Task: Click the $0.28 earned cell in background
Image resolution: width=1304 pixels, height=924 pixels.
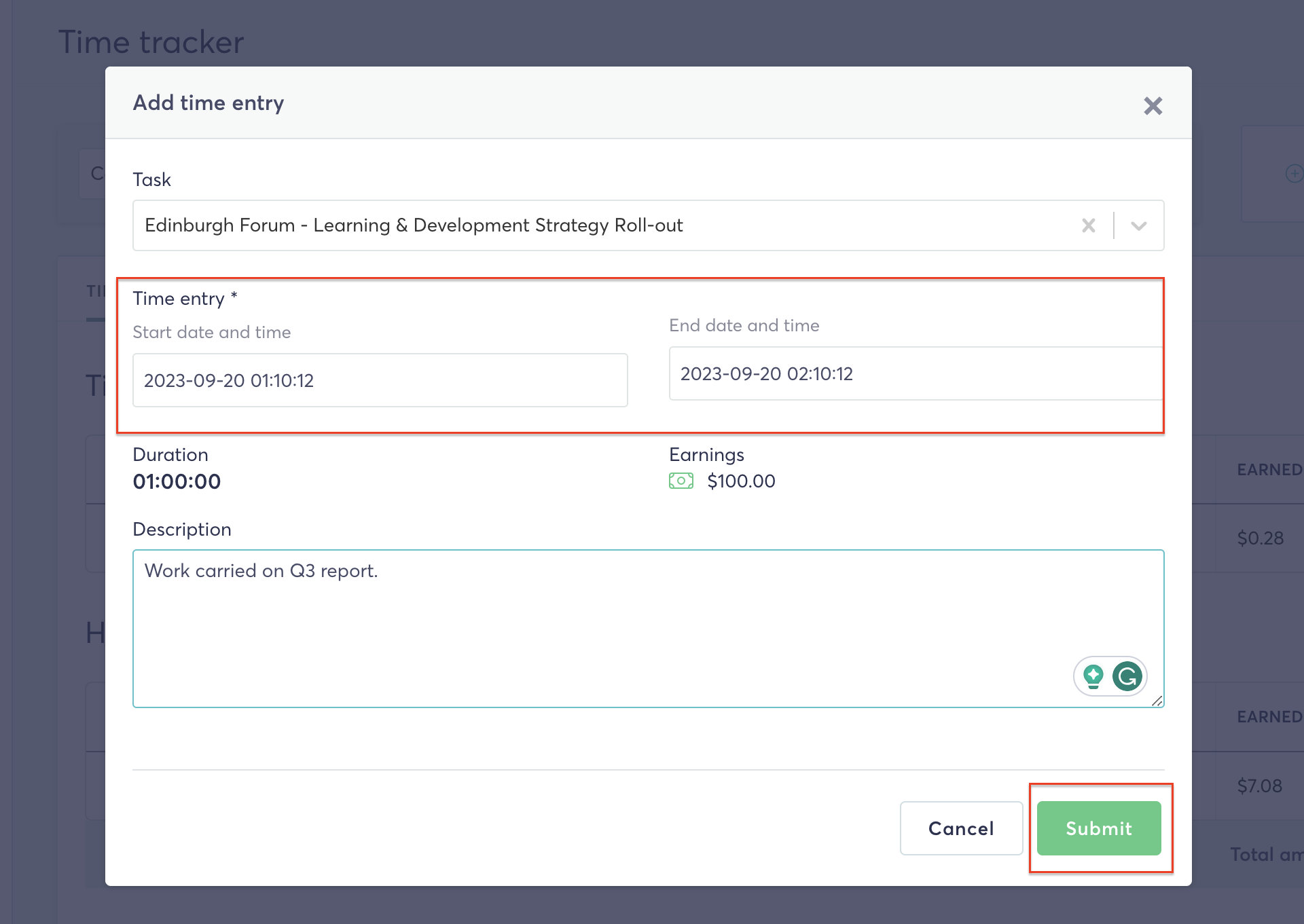Action: 1260,538
